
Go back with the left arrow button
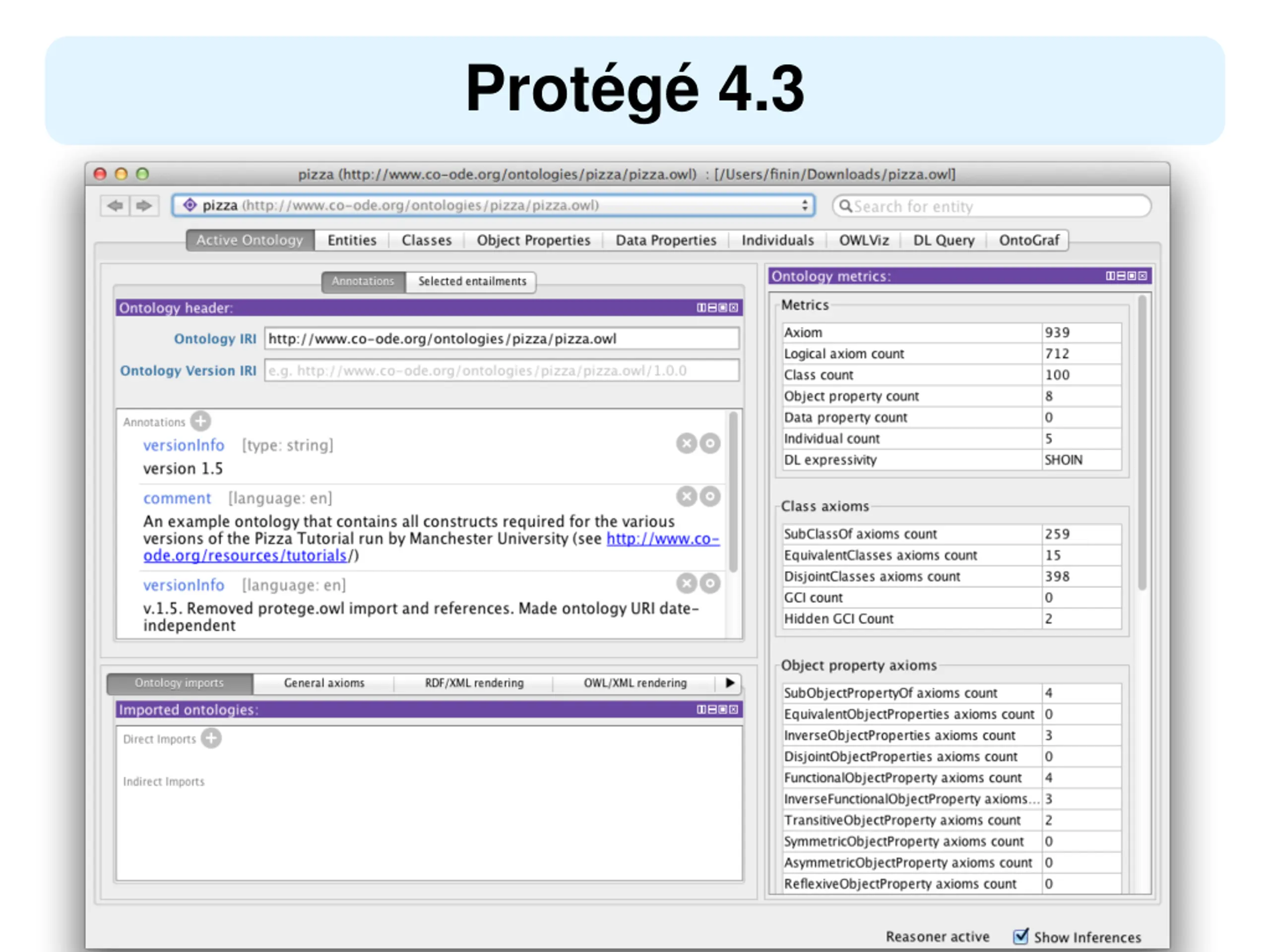point(115,205)
